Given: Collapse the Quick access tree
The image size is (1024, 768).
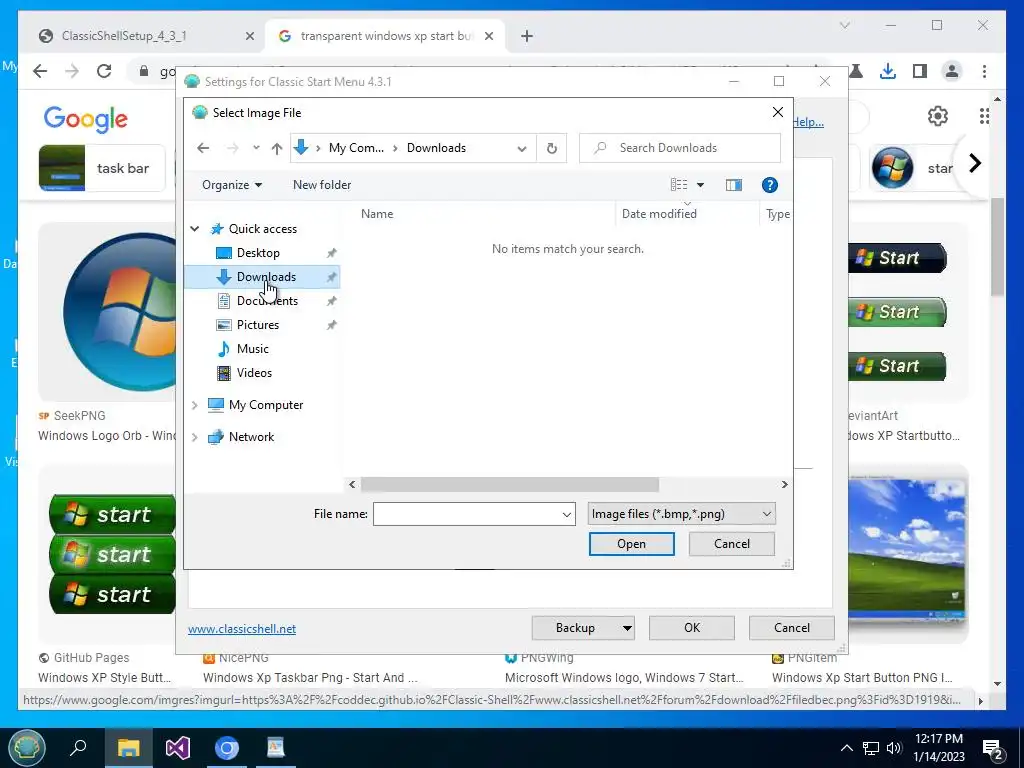Looking at the screenshot, I should pyautogui.click(x=195, y=229).
